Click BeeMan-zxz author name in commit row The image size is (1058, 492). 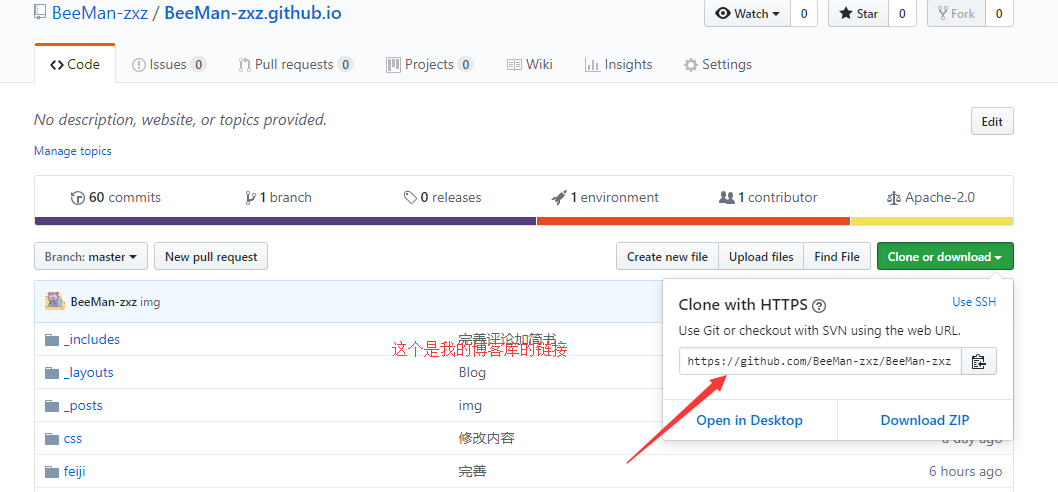(103, 302)
